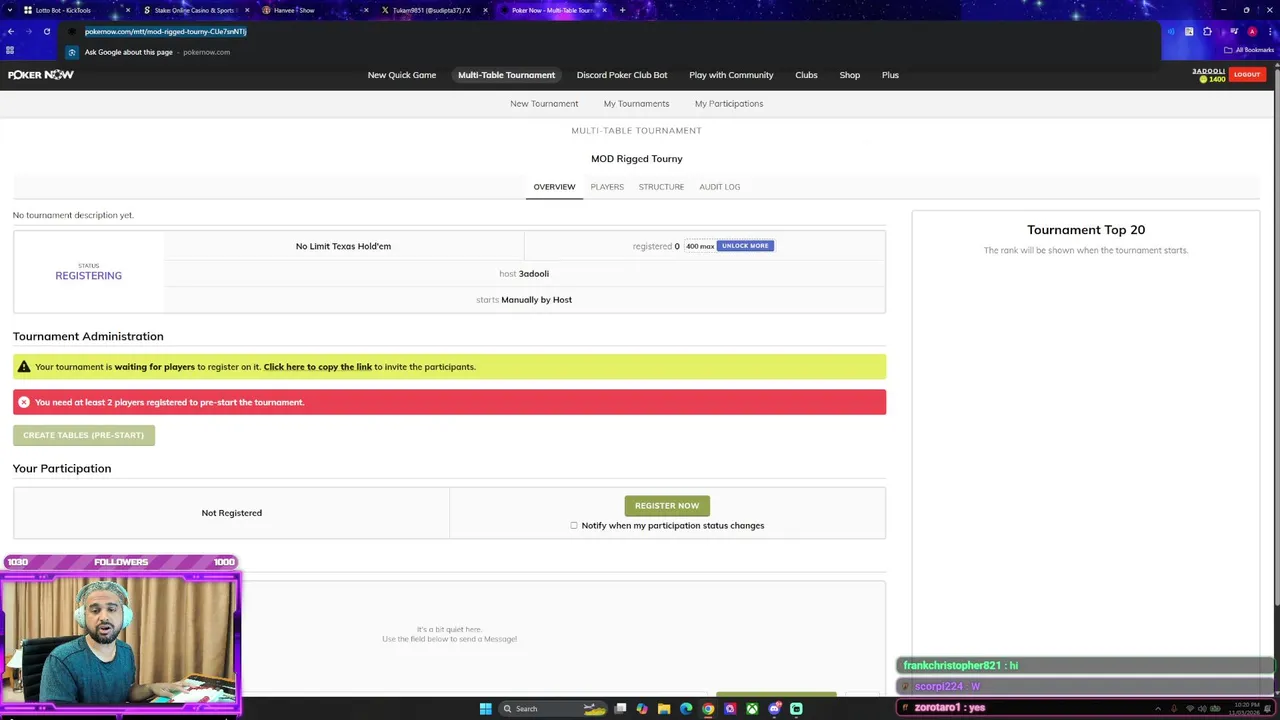Image resolution: width=1280 pixels, height=720 pixels.
Task: Switch to the PLAYERS tab
Action: click(607, 187)
